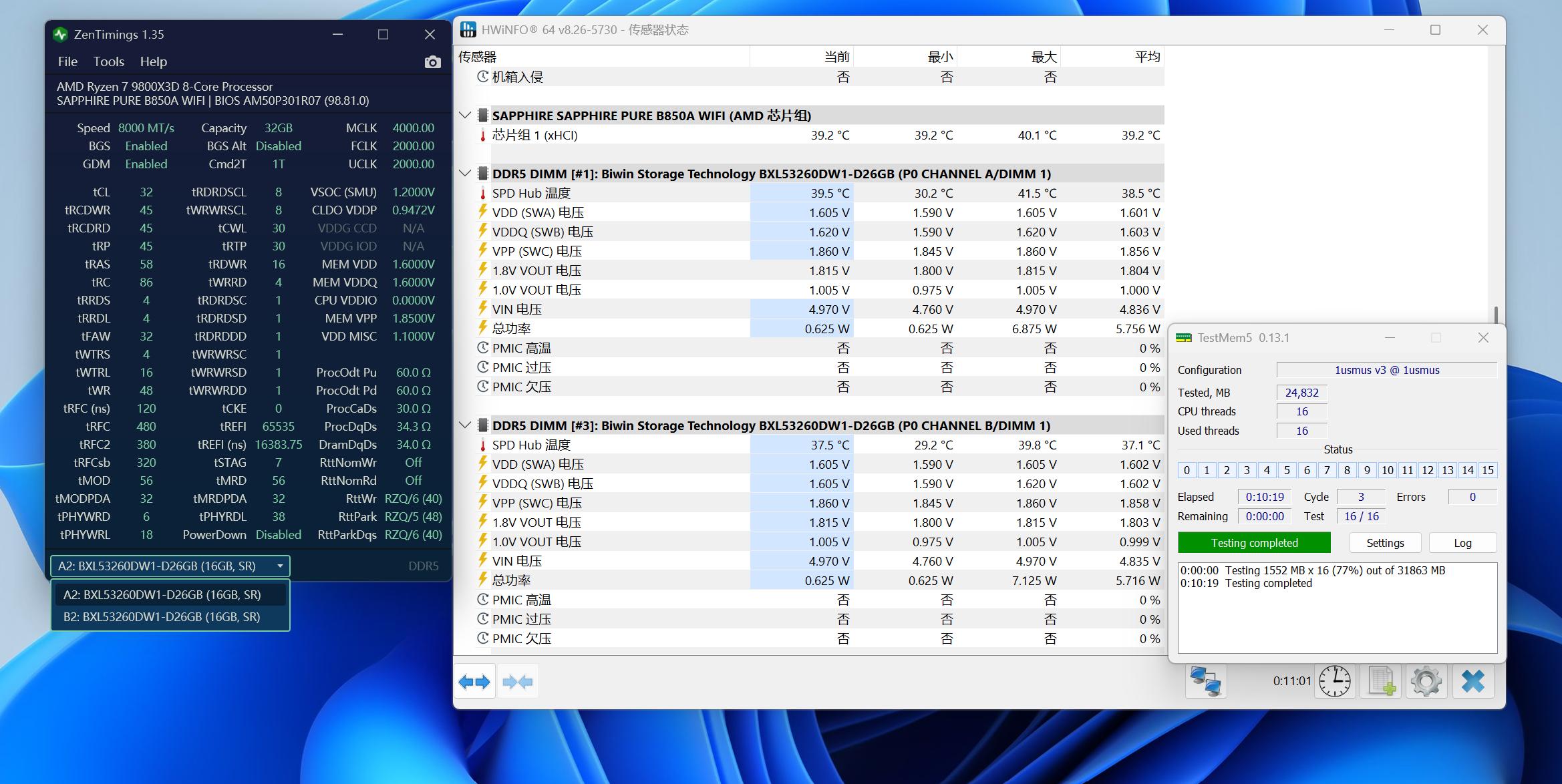Click the HWiNFO elapsed time 0:11:01

(x=1292, y=681)
